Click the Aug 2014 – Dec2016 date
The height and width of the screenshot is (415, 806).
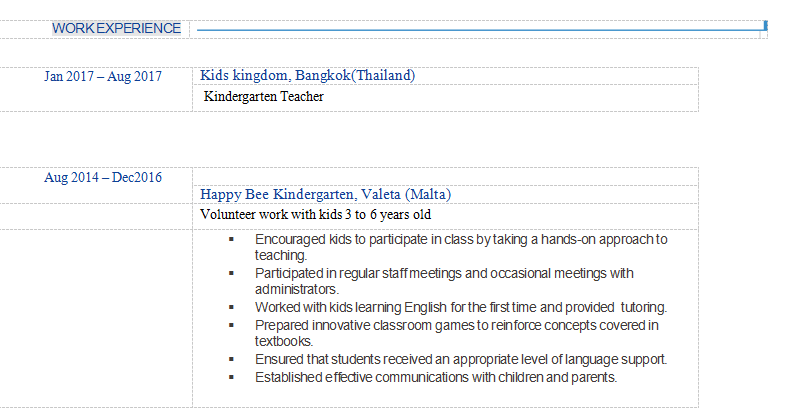tap(103, 177)
